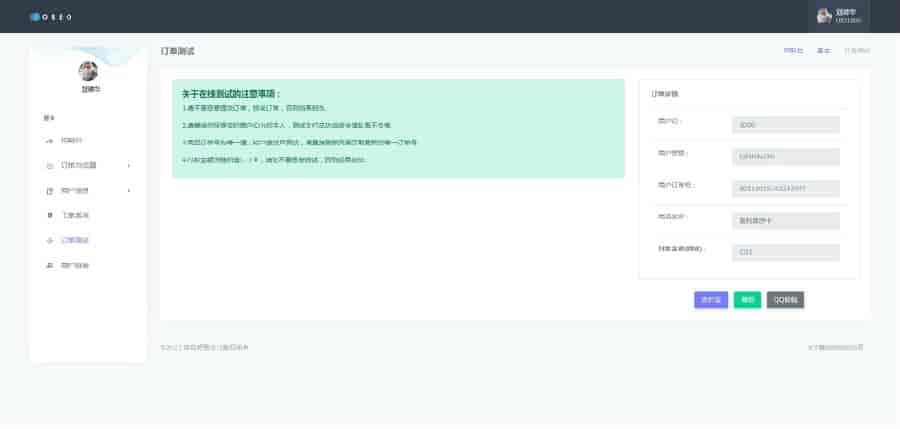Click the gray QQ钱包 payment button
900x429 pixels.
pyautogui.click(x=785, y=300)
